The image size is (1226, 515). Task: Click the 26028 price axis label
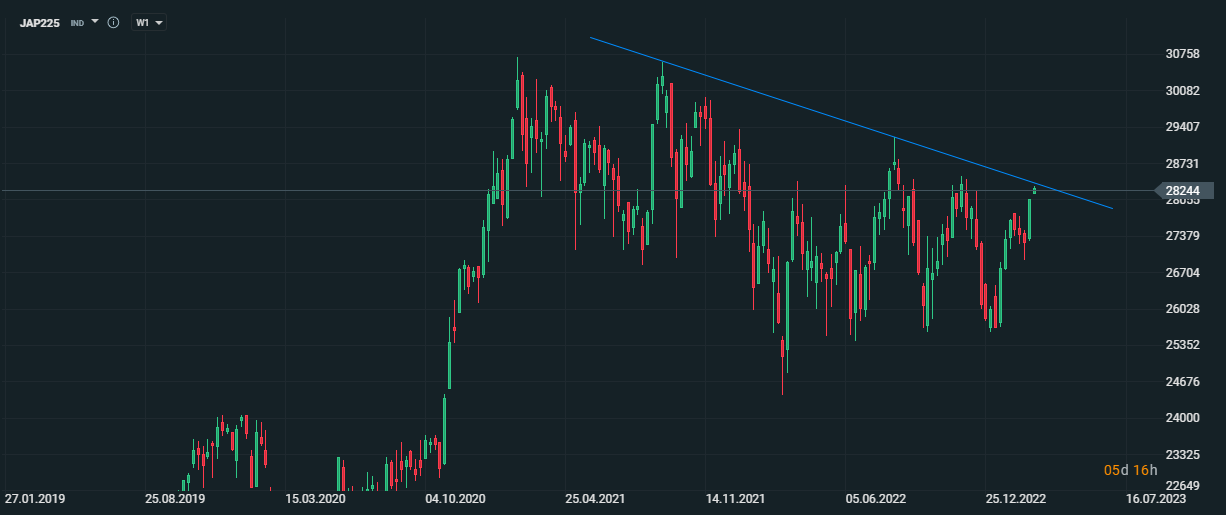[x=1183, y=309]
